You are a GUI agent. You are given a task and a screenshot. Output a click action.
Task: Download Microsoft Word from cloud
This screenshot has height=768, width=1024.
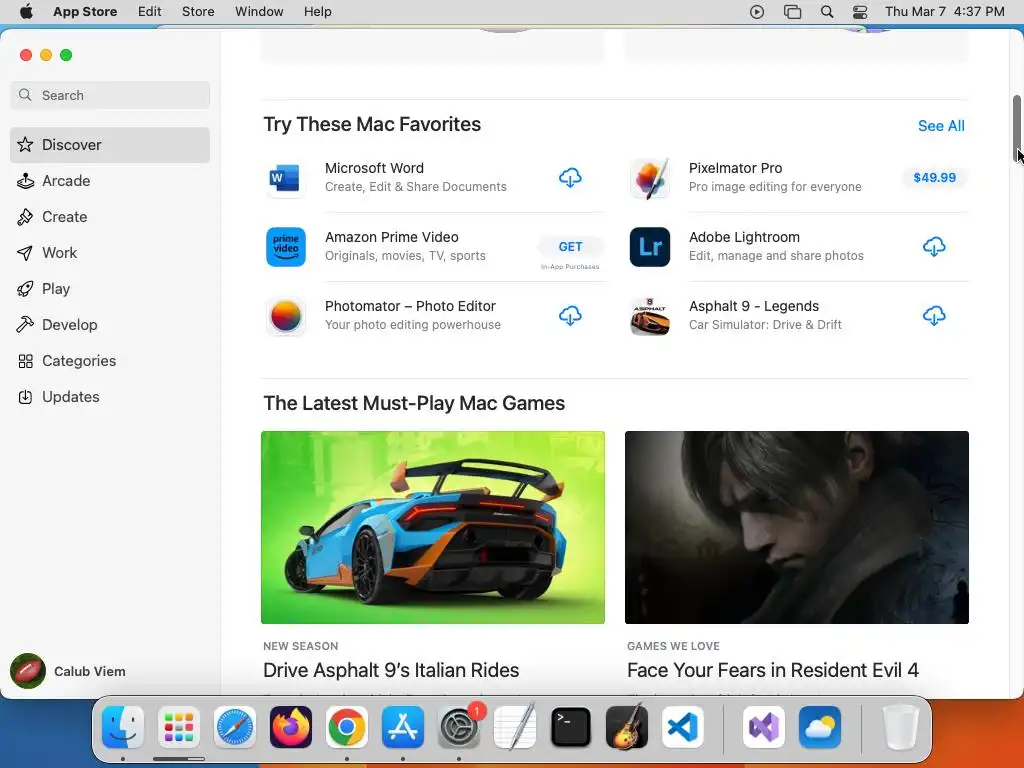(570, 178)
